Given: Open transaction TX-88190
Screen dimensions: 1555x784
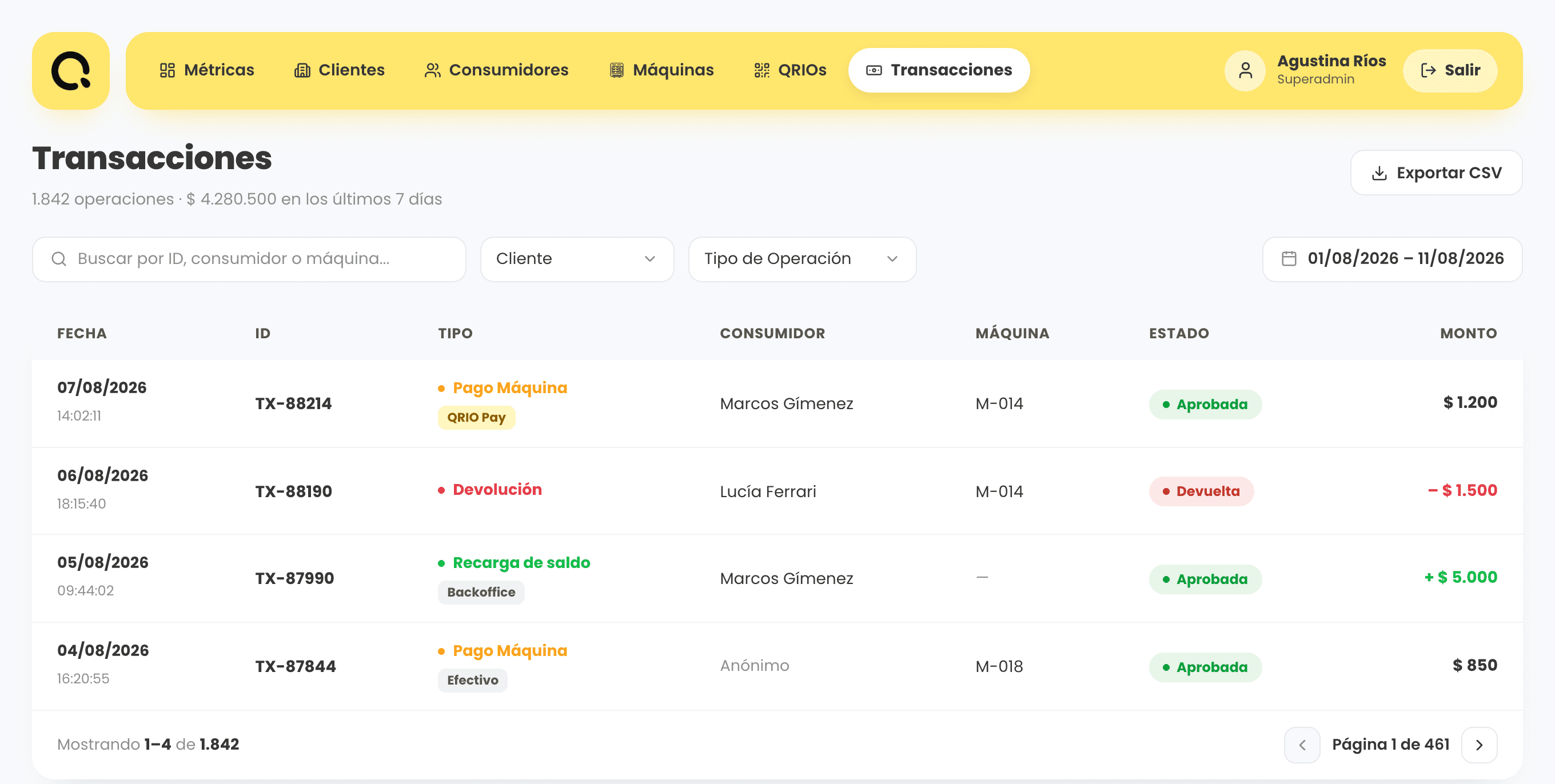Looking at the screenshot, I should (x=293, y=492).
